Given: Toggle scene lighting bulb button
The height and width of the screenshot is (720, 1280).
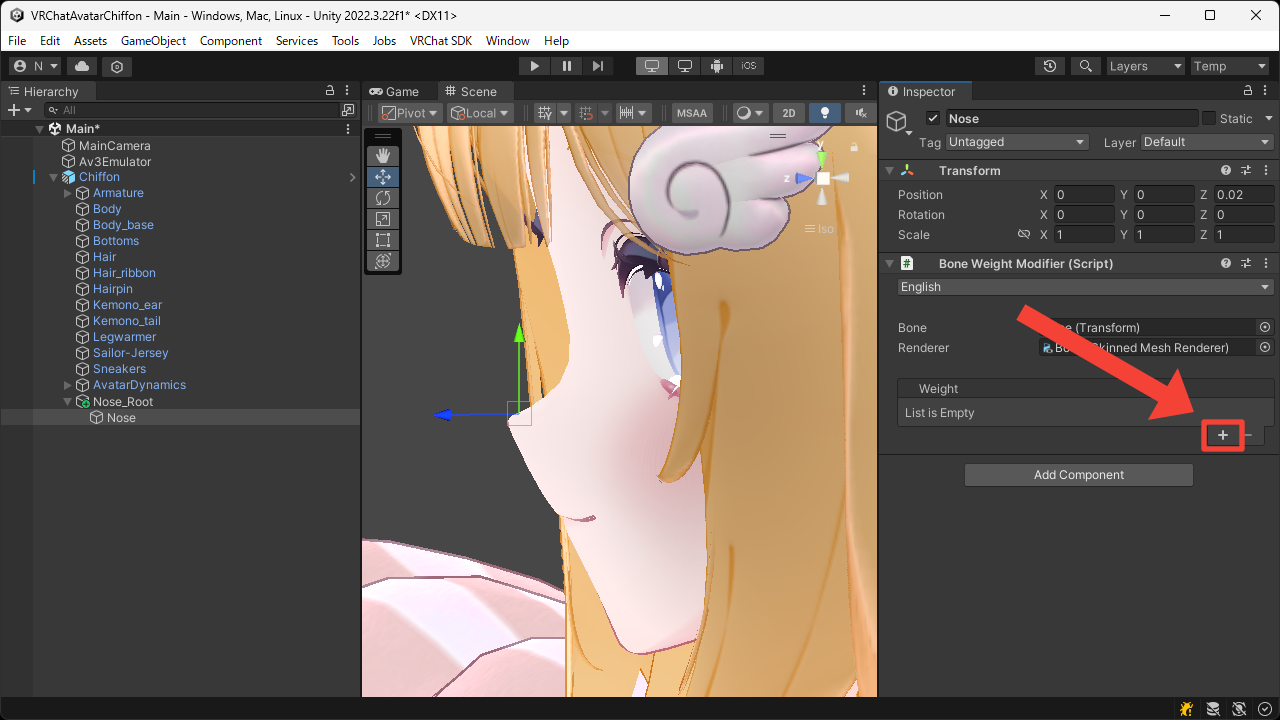Looking at the screenshot, I should coord(824,112).
